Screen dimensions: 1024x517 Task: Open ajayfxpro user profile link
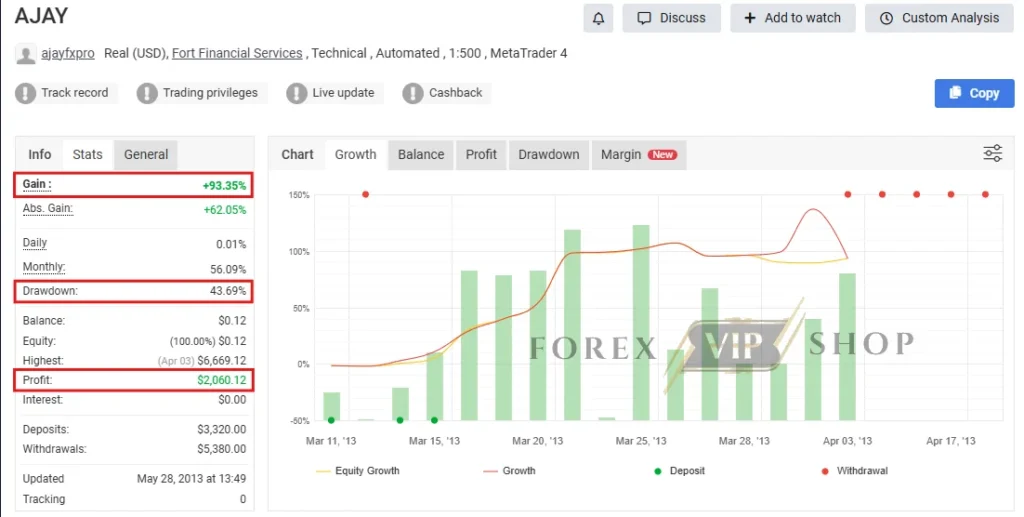[68, 54]
